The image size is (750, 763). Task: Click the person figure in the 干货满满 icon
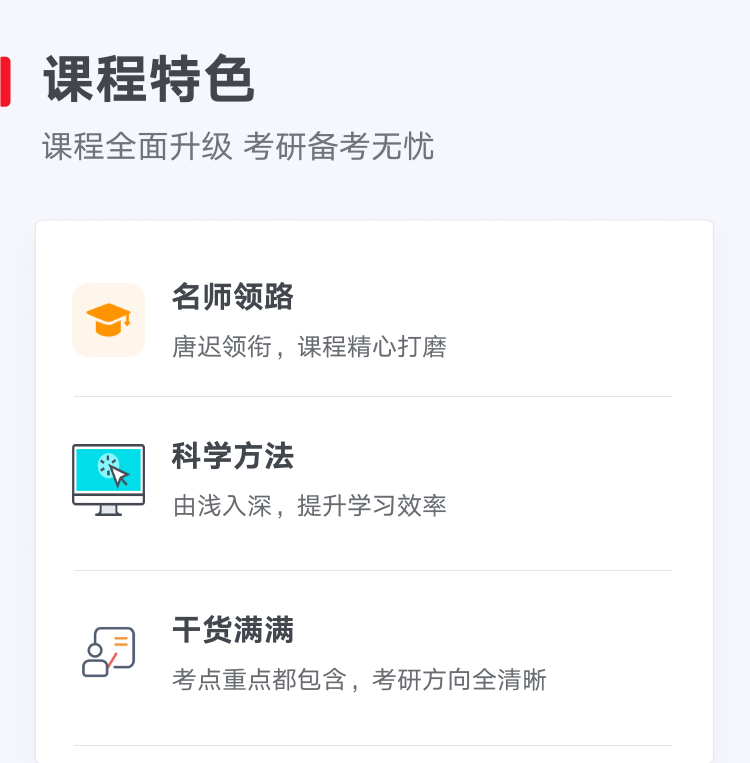click(95, 661)
